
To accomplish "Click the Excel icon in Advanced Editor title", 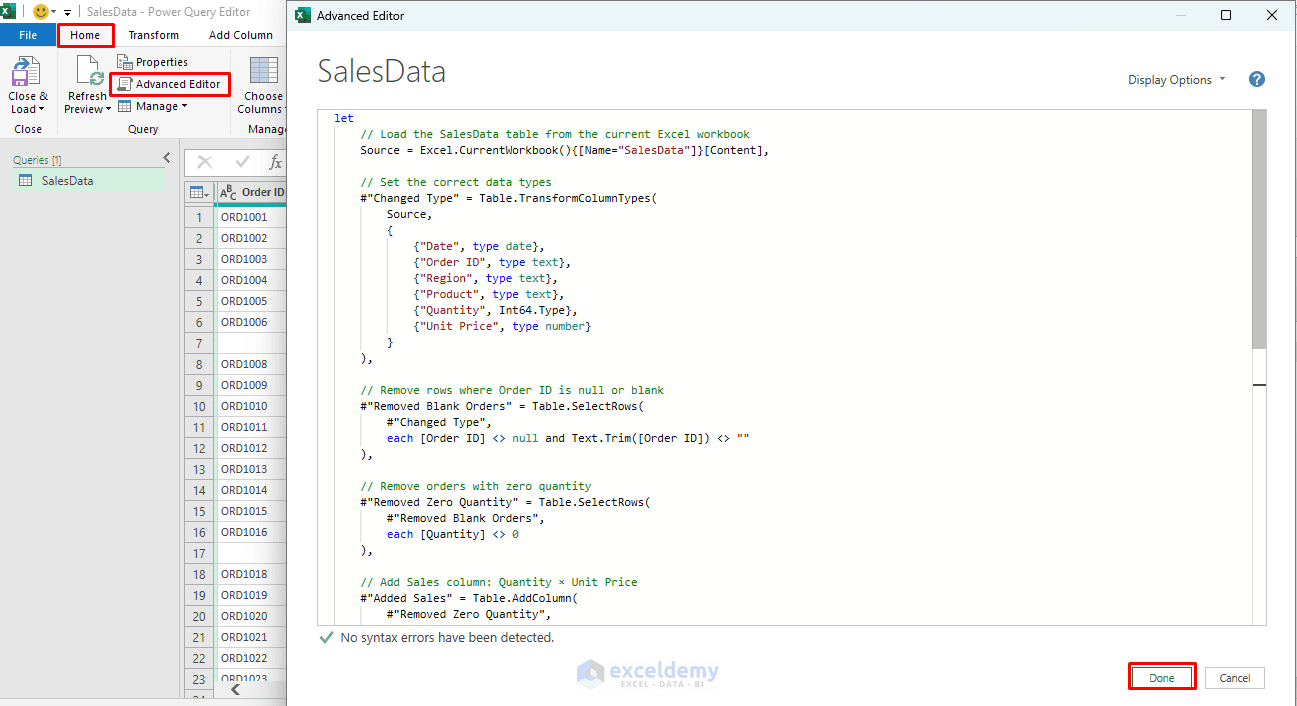I will click(301, 15).
